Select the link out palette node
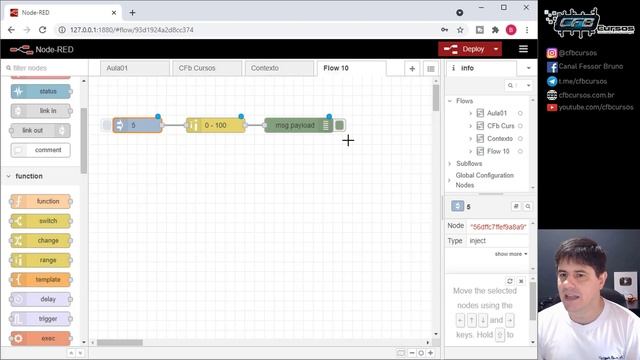640x360 pixels. (x=40, y=130)
